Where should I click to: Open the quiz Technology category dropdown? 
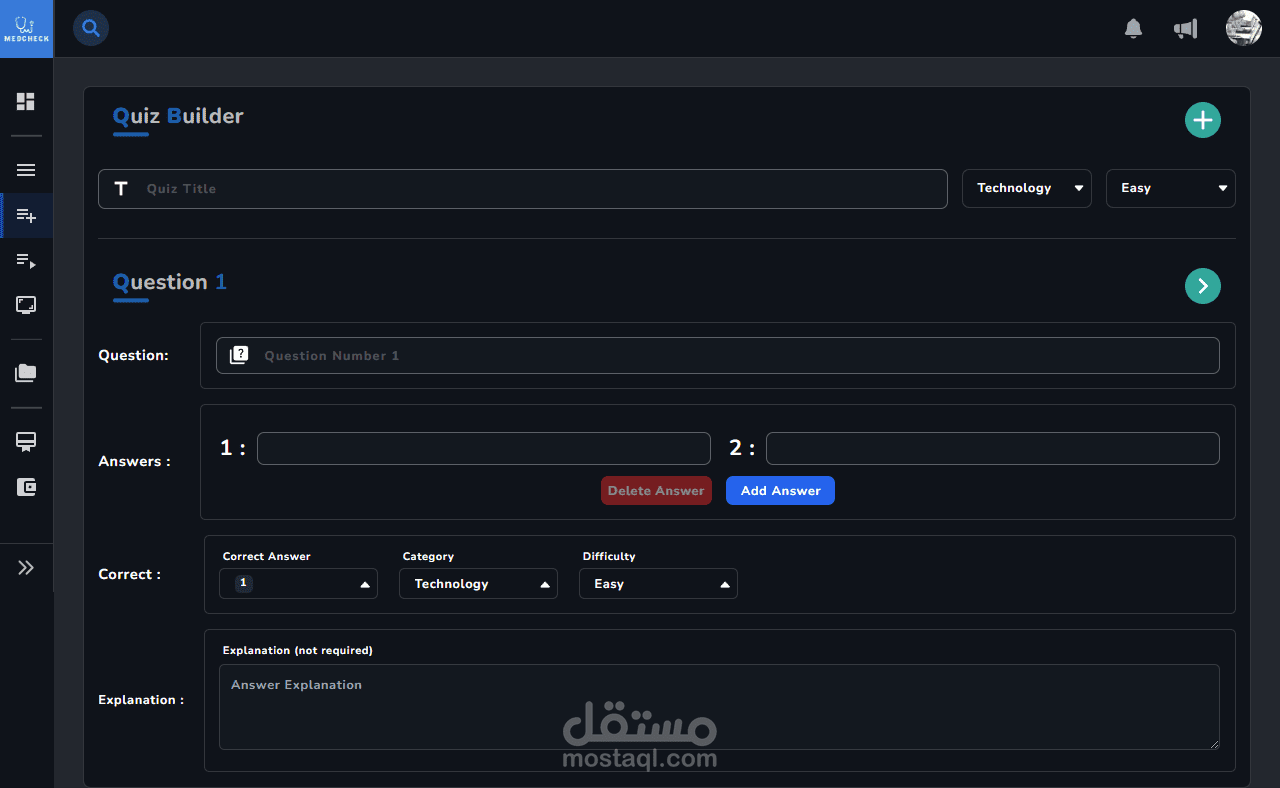click(1027, 188)
